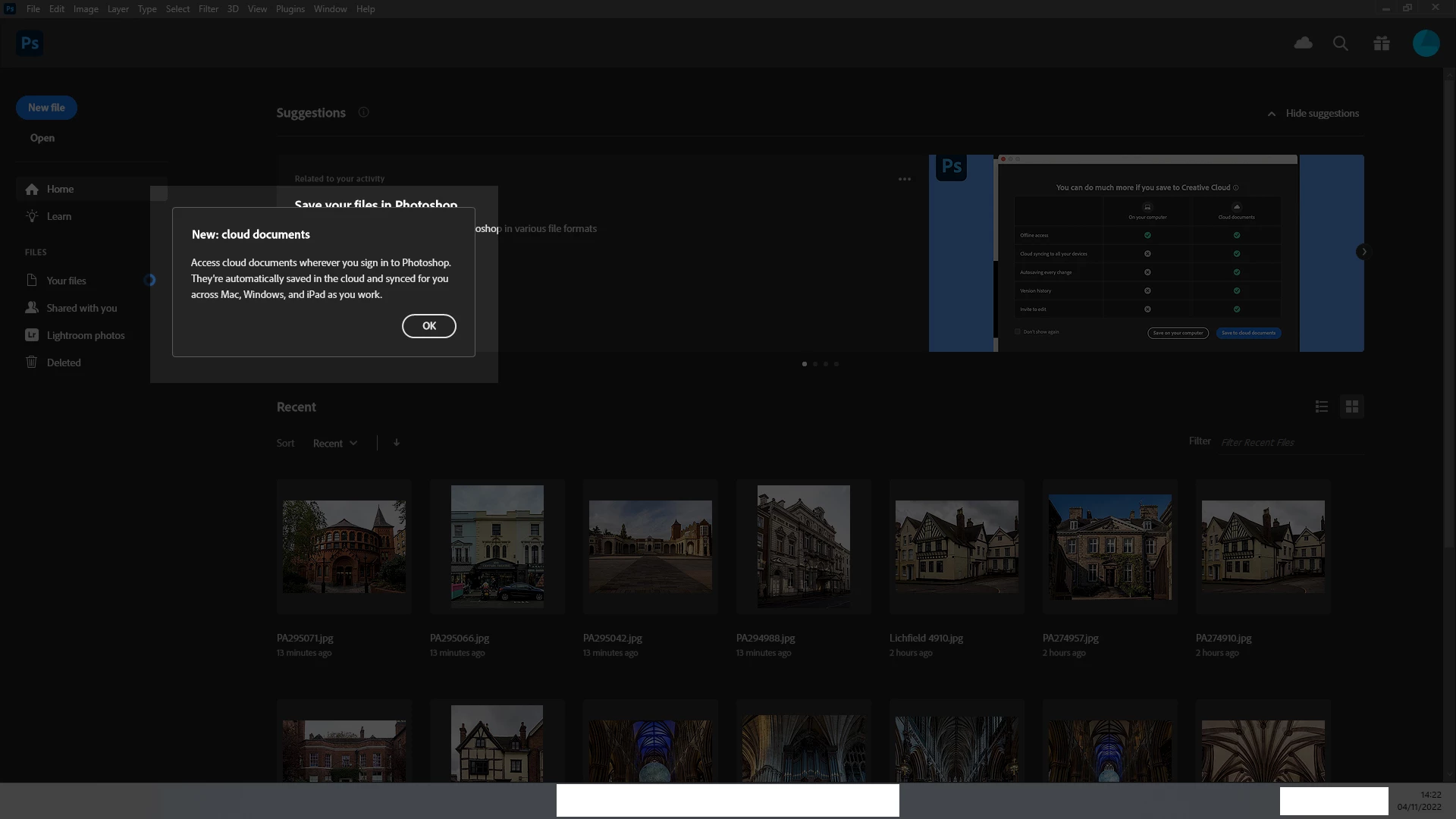Open the Recent sort dropdown
Viewport: 1456px width, 819px height.
click(x=334, y=444)
